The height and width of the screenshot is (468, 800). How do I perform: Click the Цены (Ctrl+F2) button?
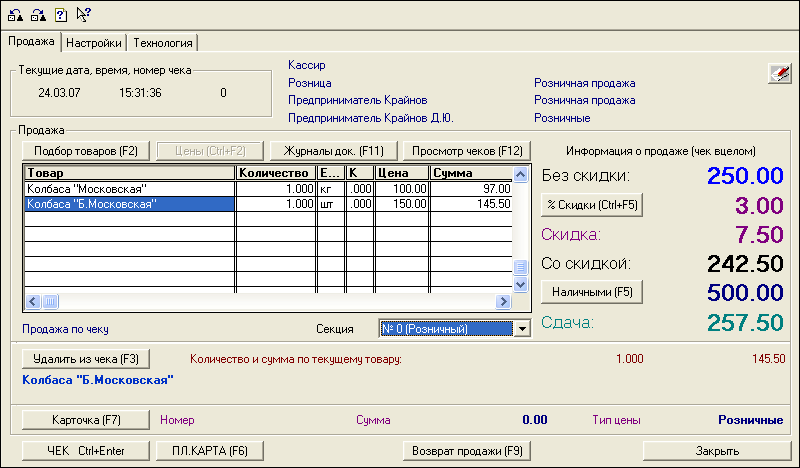(x=210, y=151)
